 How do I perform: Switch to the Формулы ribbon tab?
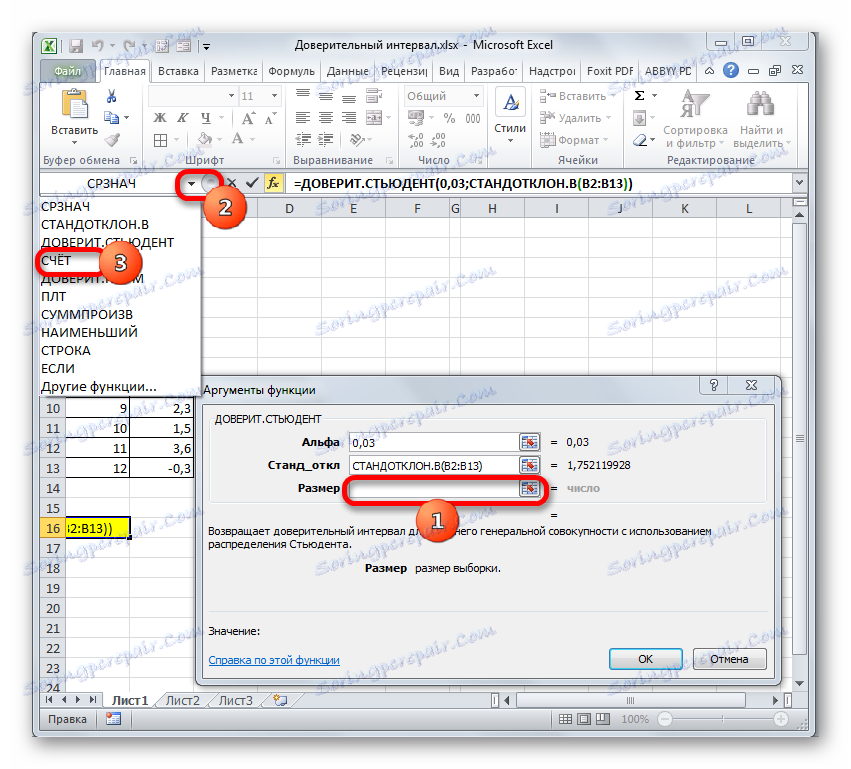291,71
